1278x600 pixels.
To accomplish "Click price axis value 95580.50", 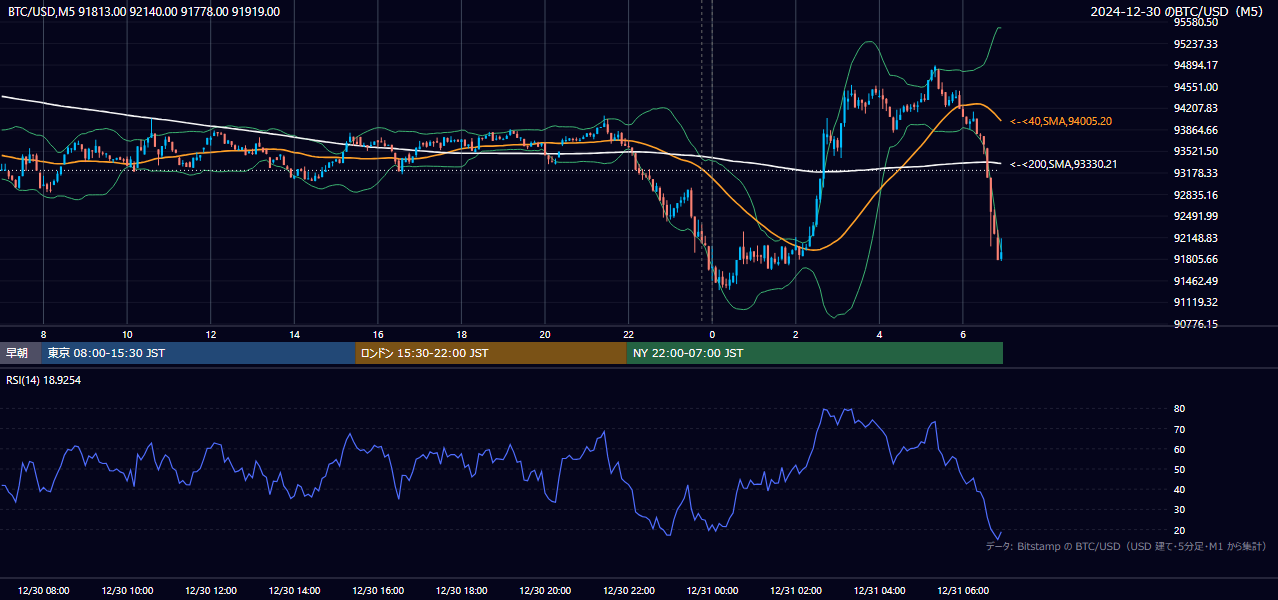I will click(x=1196, y=22).
